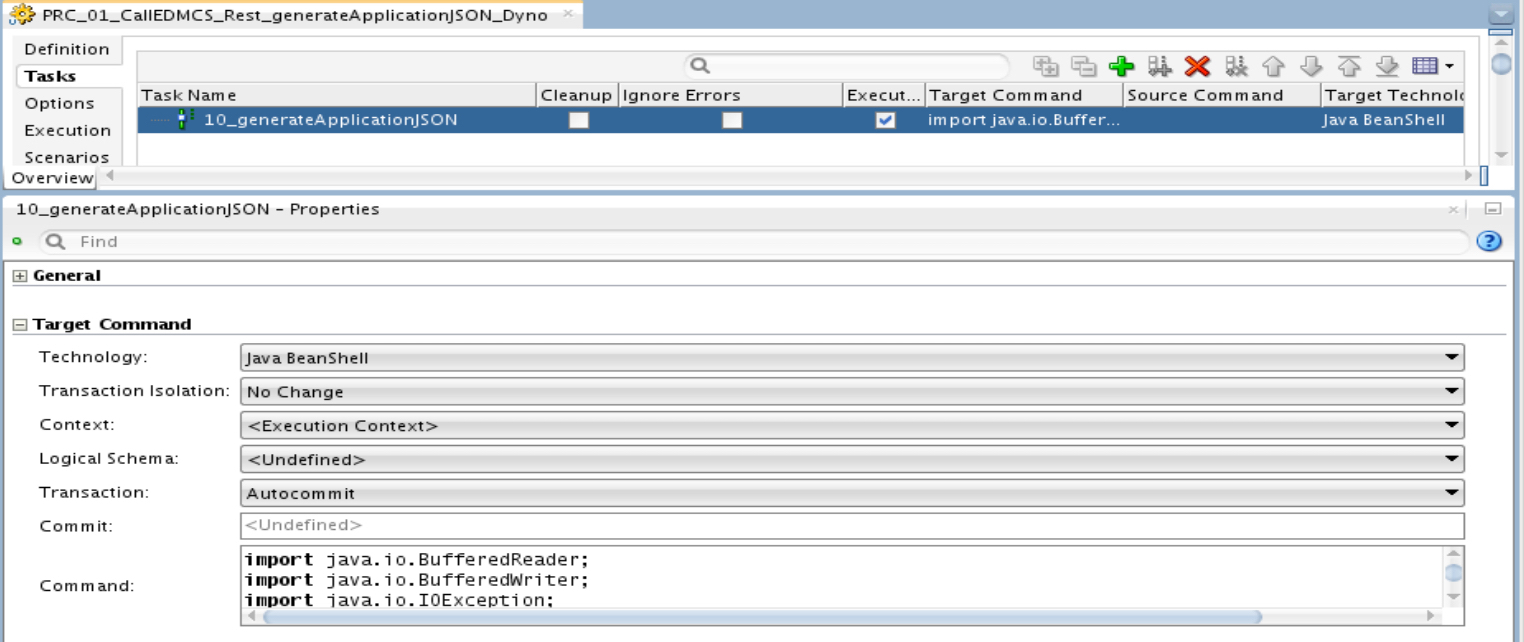
Task: Move the task down with the down arrow
Action: [x=1311, y=64]
